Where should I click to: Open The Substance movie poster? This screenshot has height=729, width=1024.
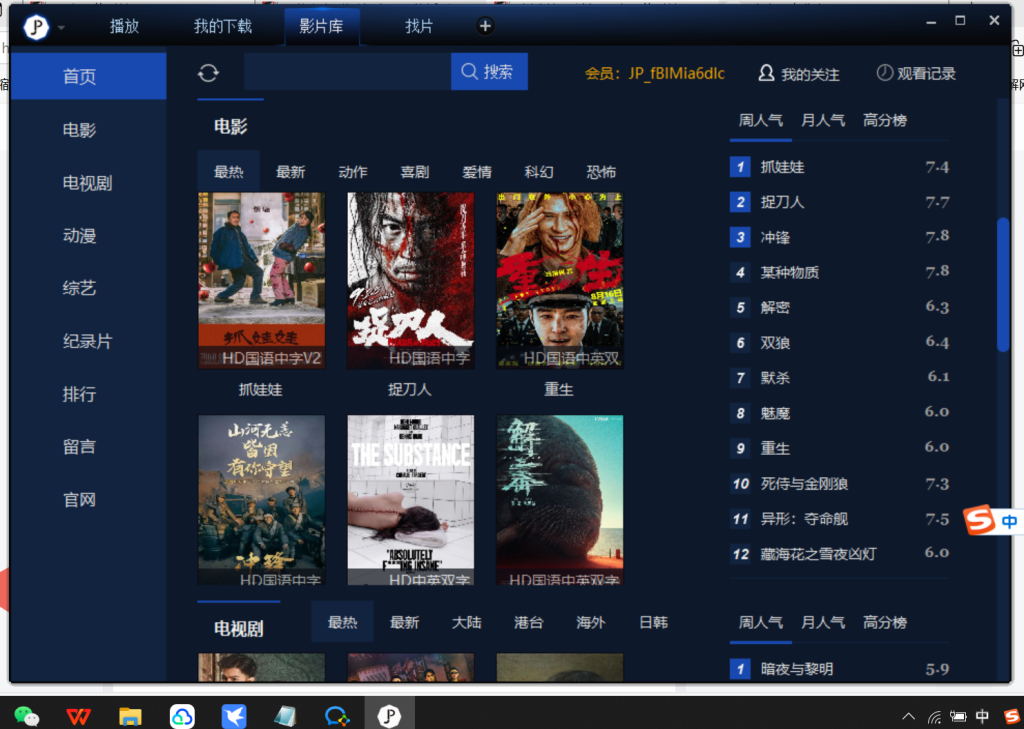click(x=411, y=500)
